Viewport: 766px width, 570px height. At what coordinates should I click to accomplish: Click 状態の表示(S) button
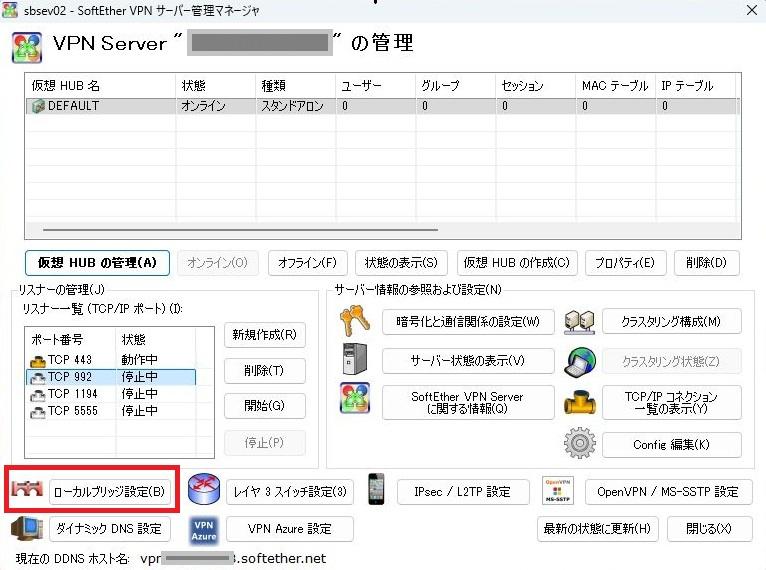(x=401, y=263)
